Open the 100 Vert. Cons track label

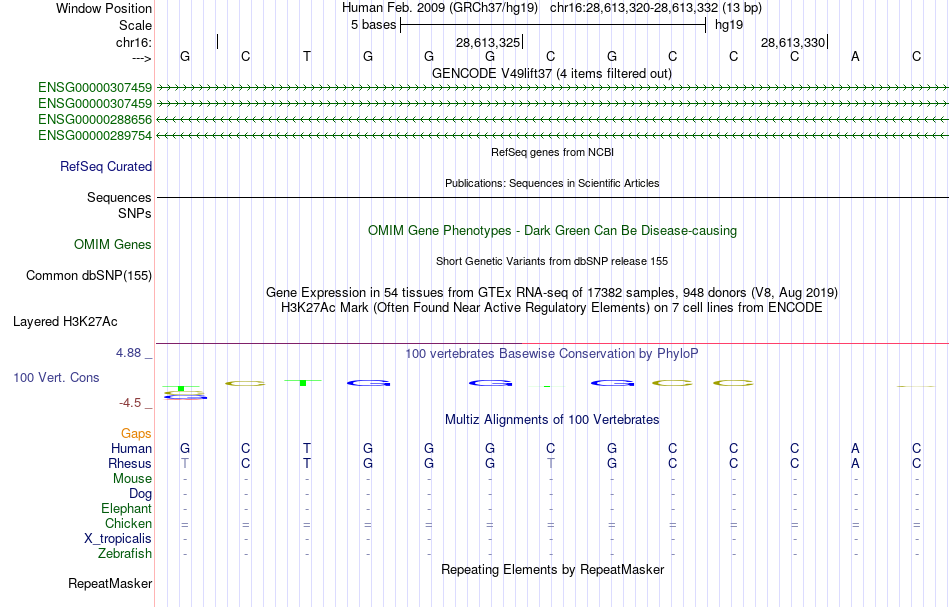[x=56, y=377]
